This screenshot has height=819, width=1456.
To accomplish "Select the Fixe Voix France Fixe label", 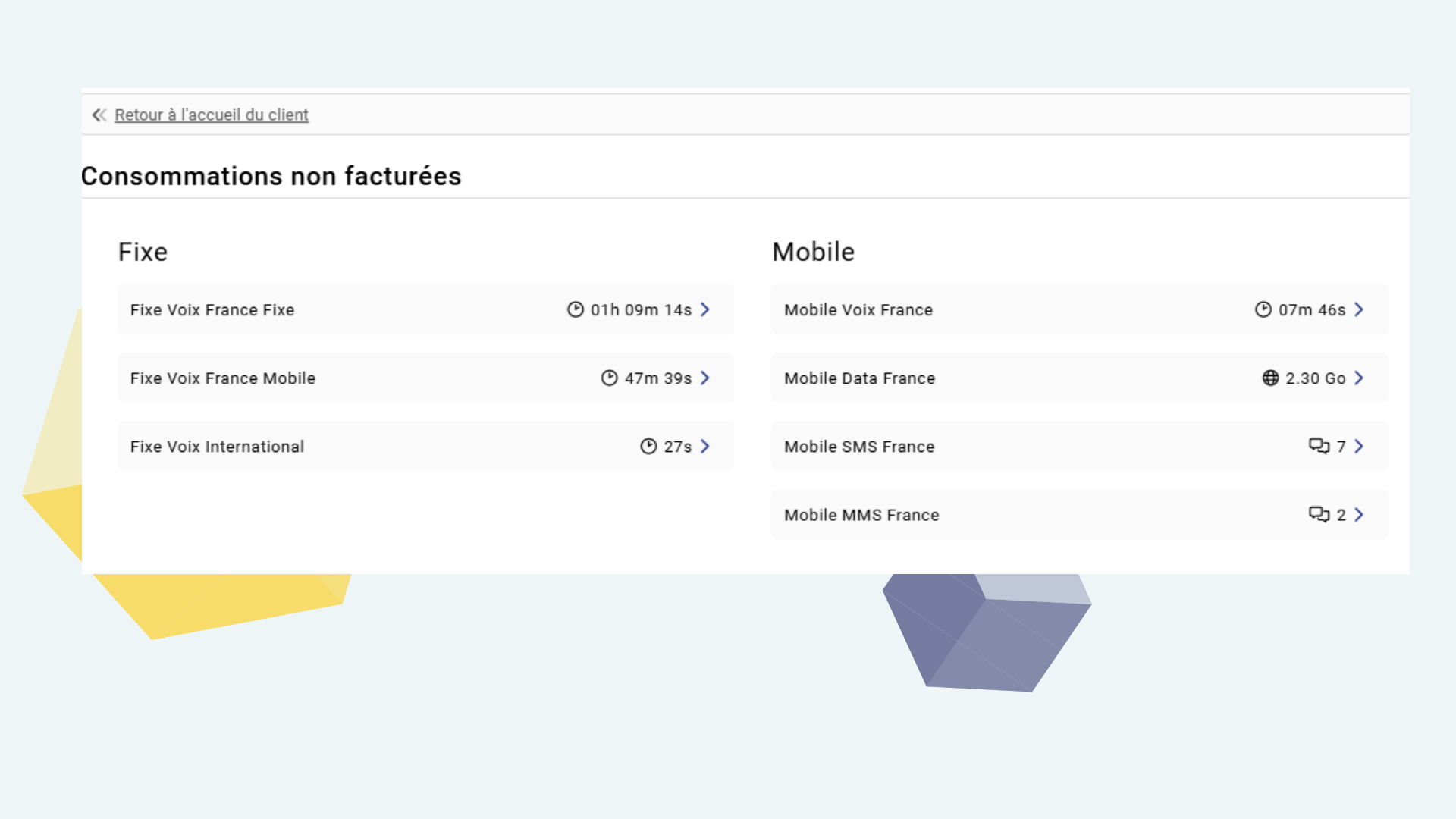I will coord(212,310).
